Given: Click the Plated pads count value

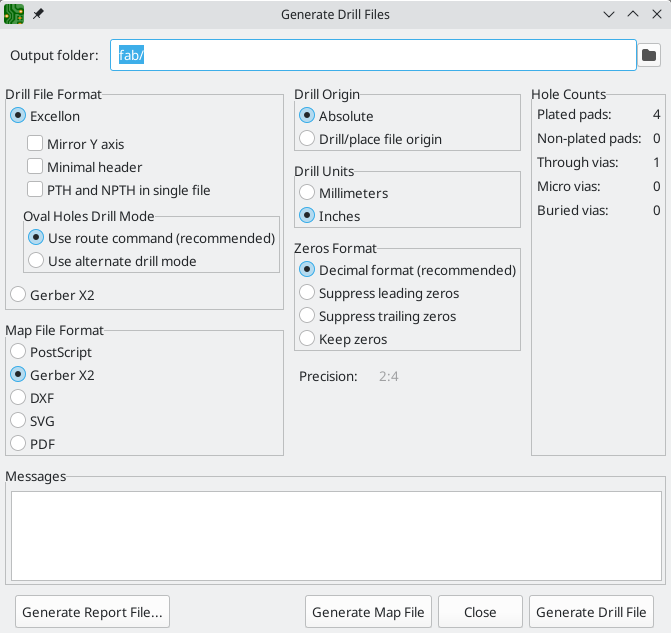Looking at the screenshot, I should (x=656, y=114).
